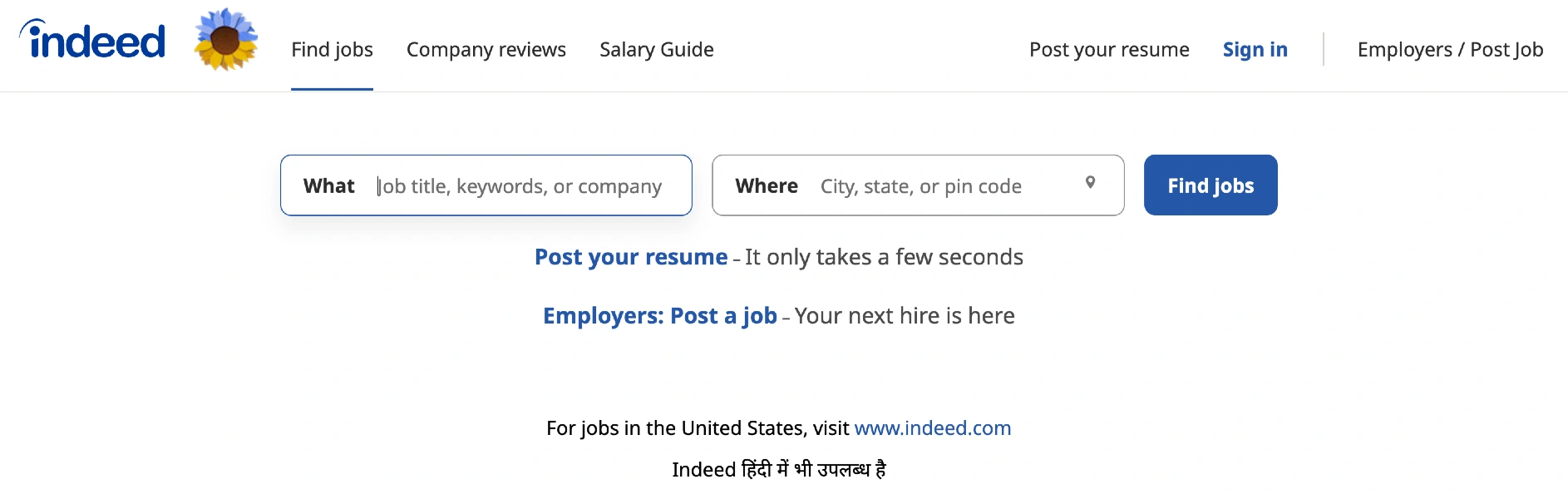
Task: Click "It only takes a few seconds" text
Action: 884,257
